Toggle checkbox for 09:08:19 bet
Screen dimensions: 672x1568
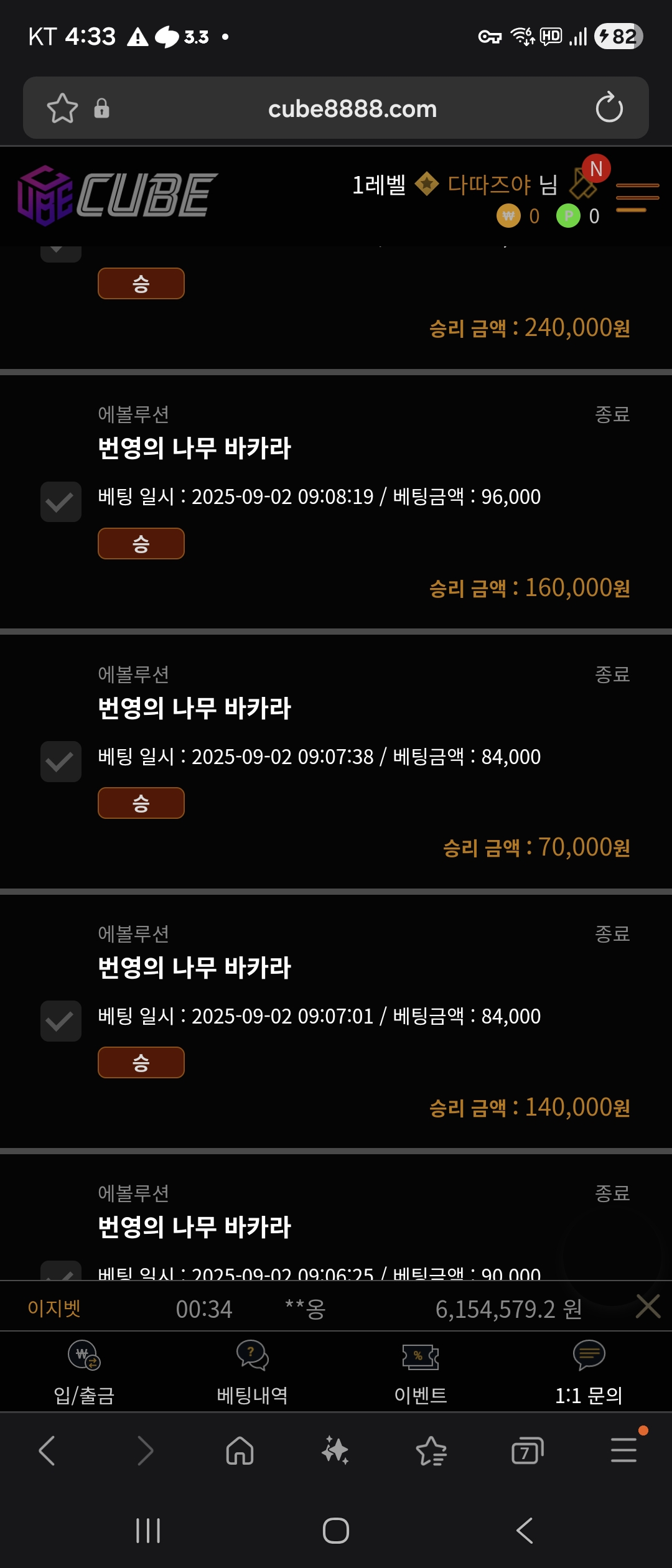[x=61, y=502]
